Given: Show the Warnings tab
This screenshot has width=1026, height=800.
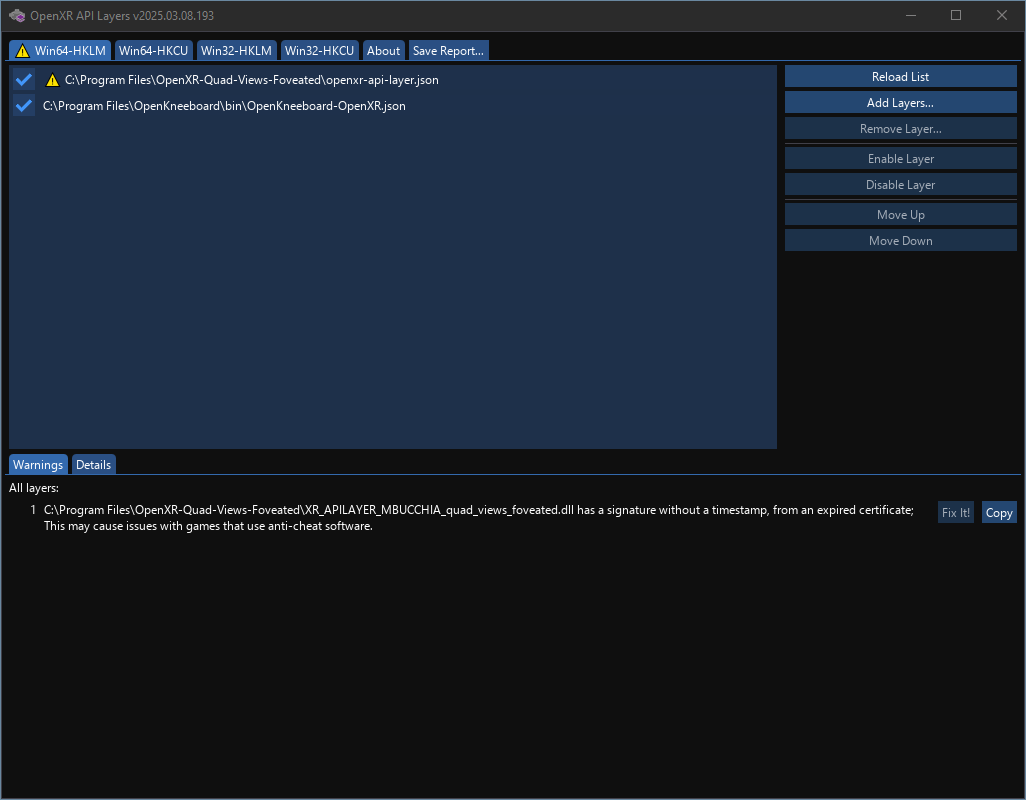Looking at the screenshot, I should 38,464.
